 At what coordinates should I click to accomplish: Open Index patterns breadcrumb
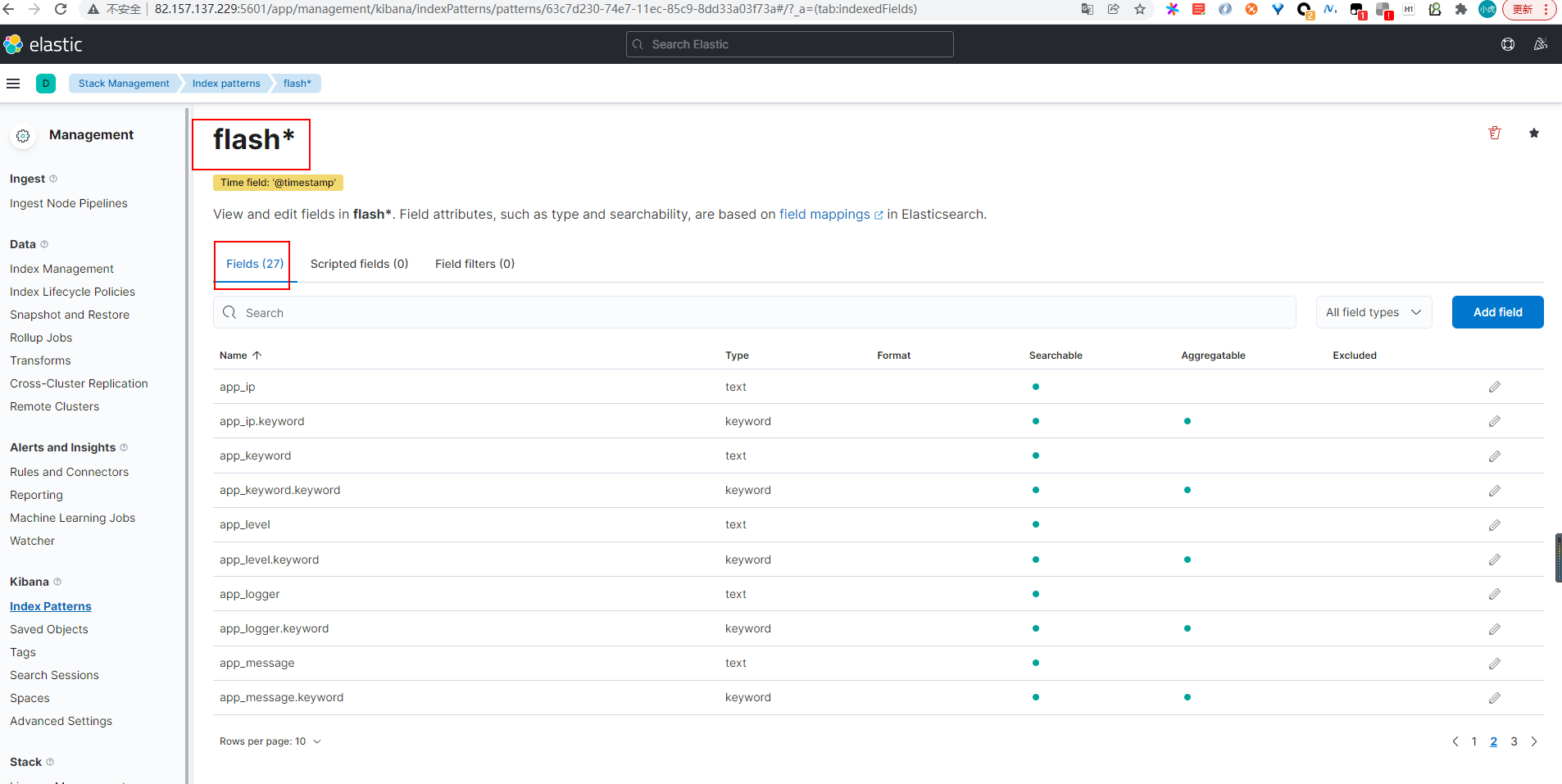pos(226,84)
